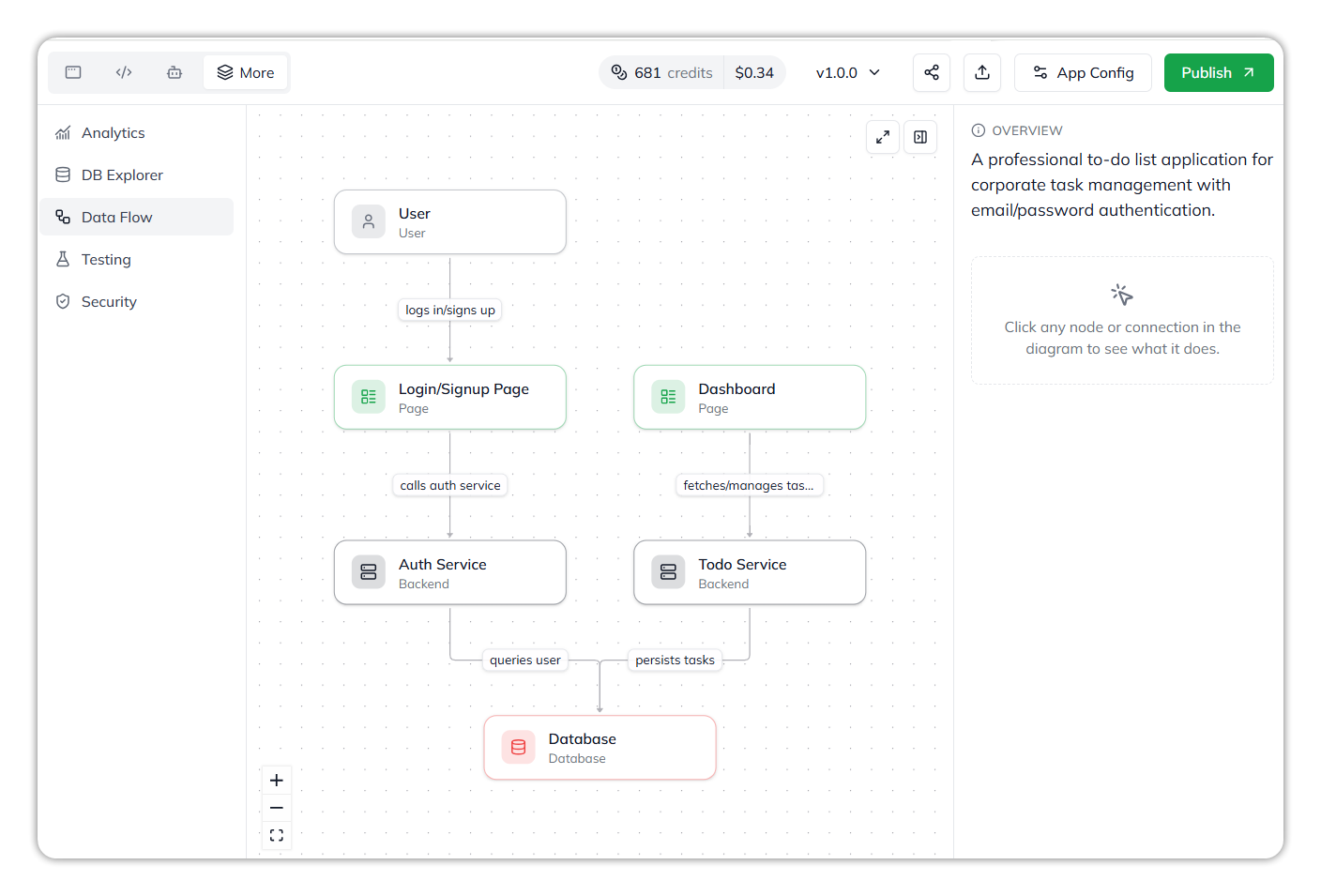This screenshot has height=896, width=1321.
Task: Open Analytics in the sidebar
Action: coord(136,132)
